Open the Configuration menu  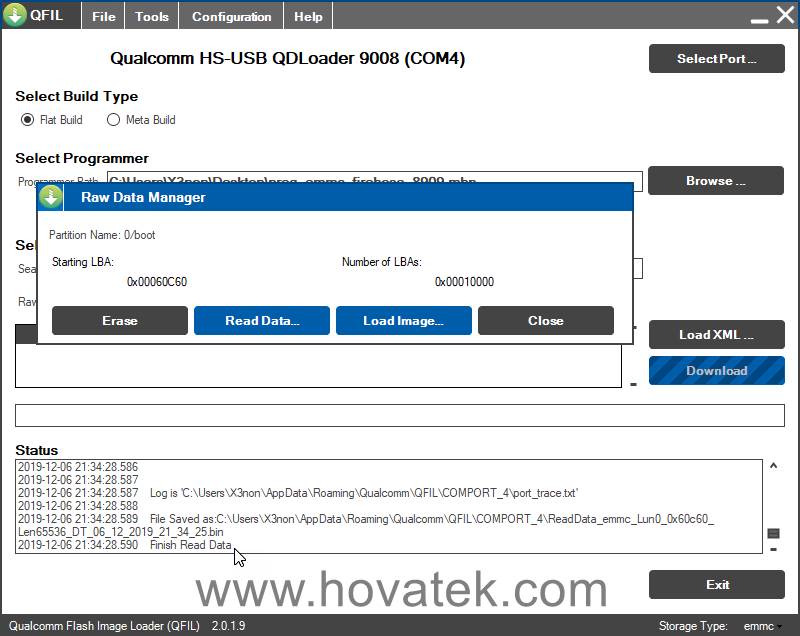point(231,16)
